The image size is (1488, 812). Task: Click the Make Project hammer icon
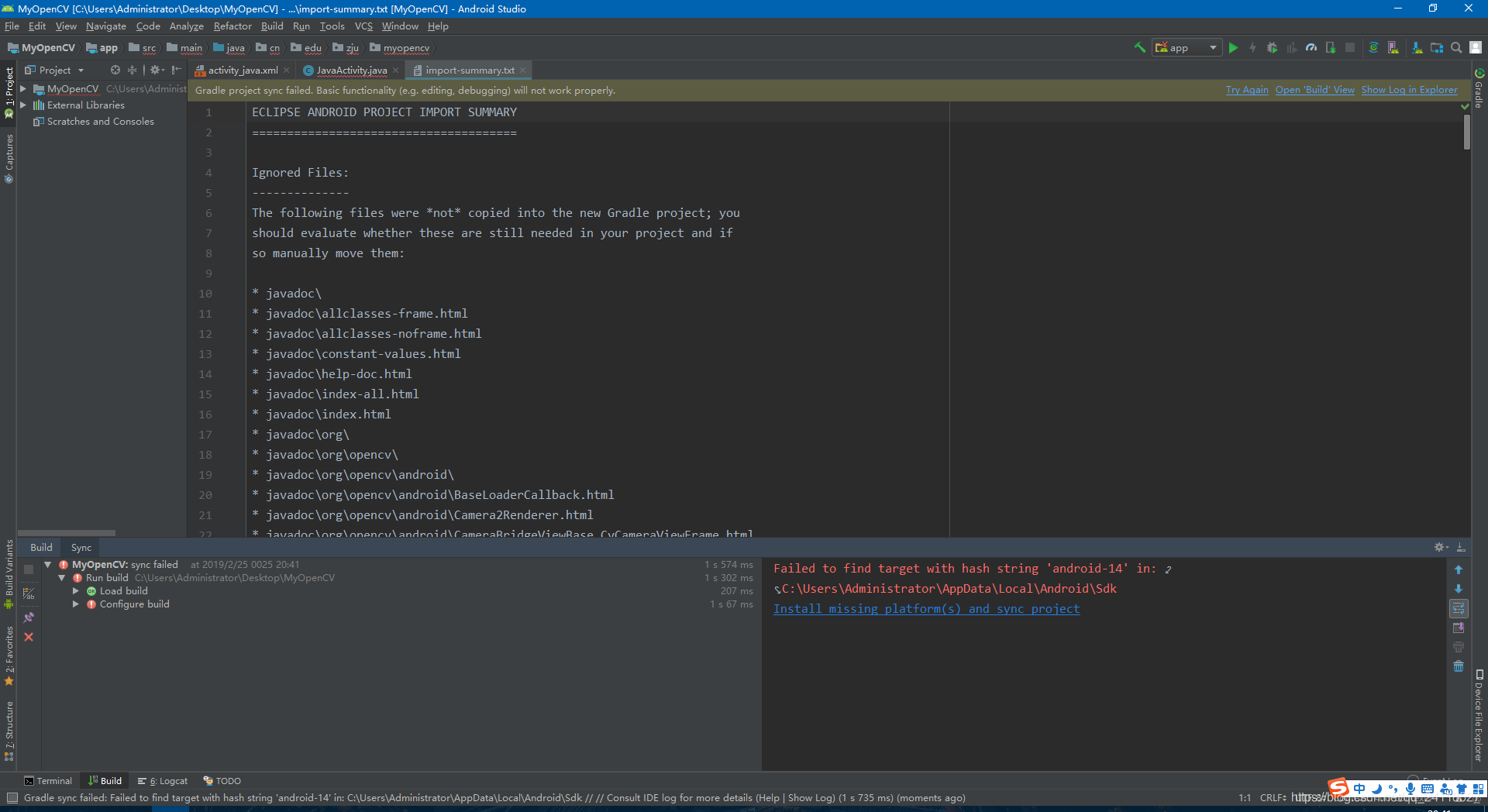click(1140, 47)
